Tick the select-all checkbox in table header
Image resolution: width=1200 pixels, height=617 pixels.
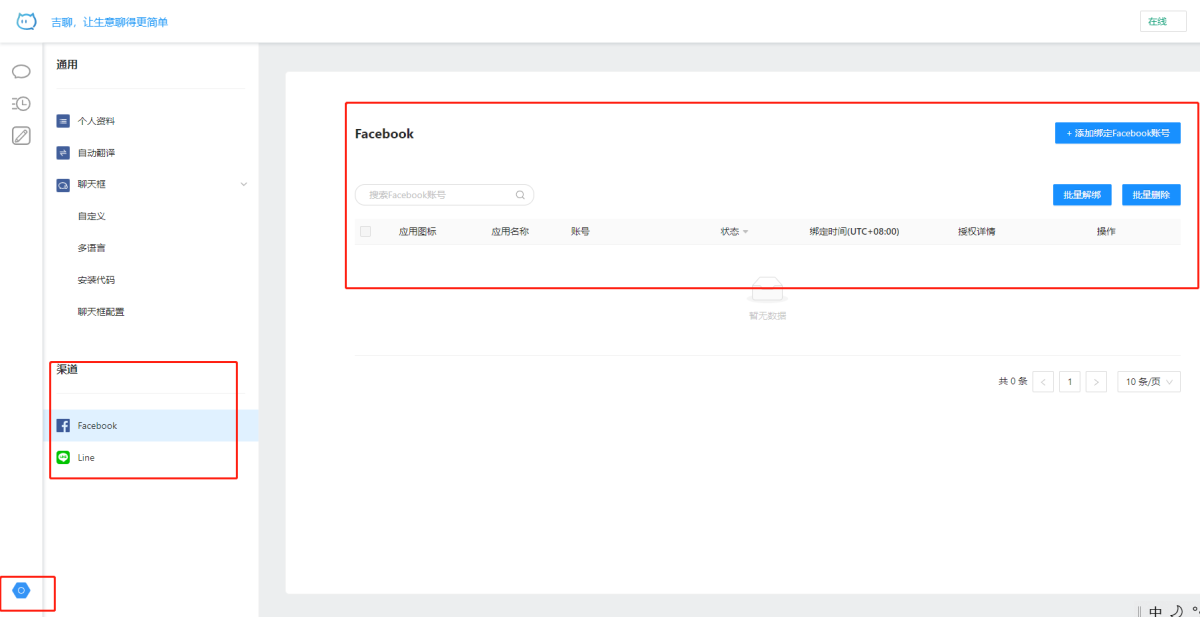click(x=365, y=232)
